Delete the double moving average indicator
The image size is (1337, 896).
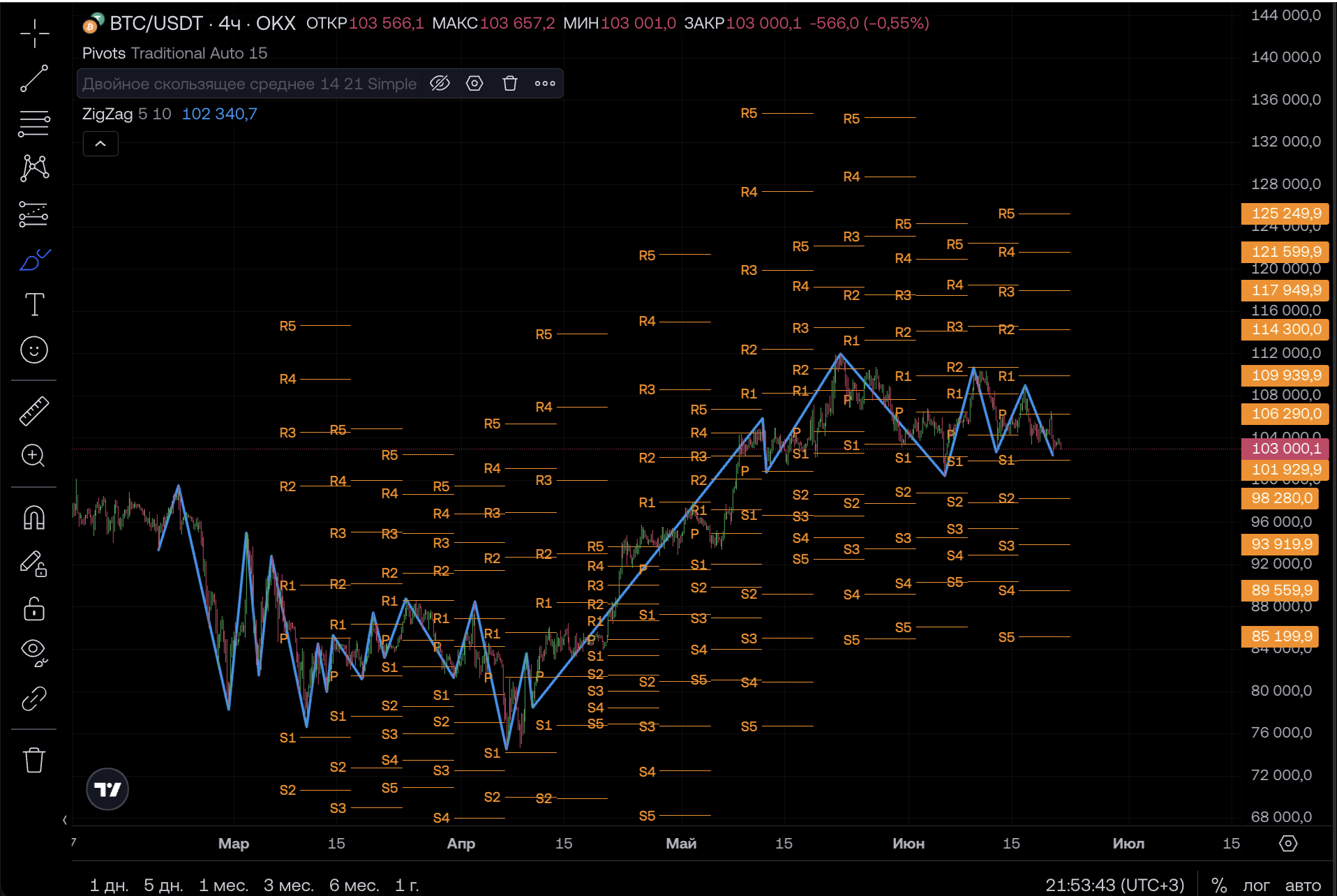coord(510,84)
